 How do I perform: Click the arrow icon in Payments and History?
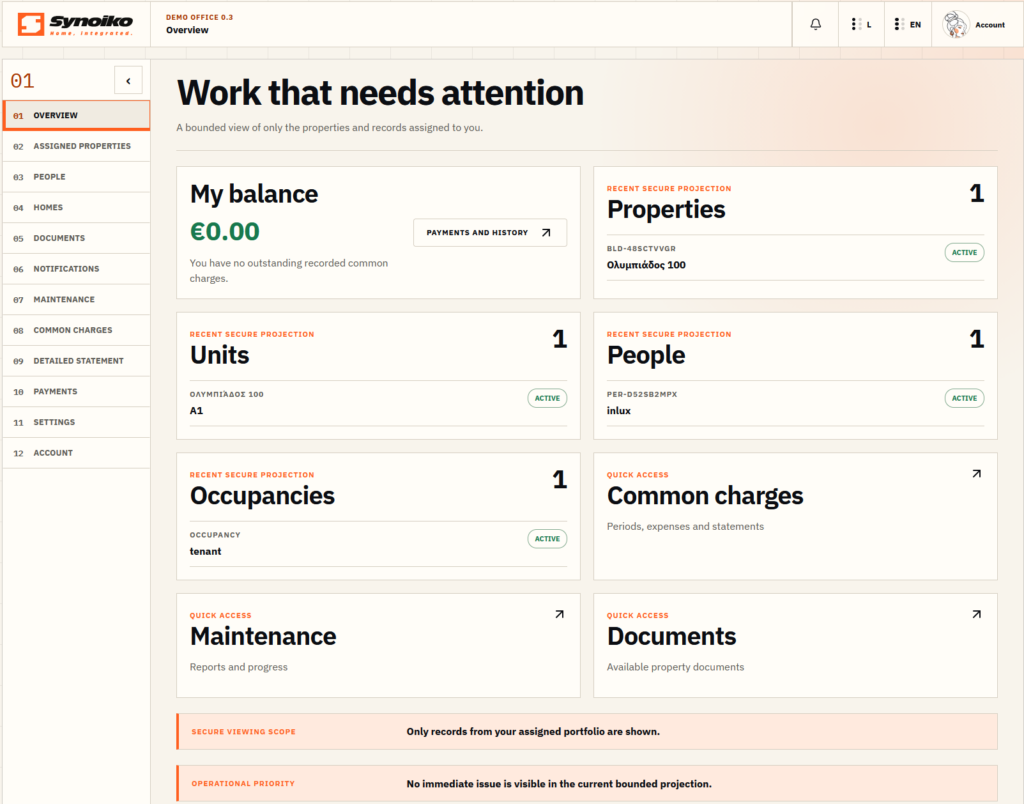pos(546,233)
